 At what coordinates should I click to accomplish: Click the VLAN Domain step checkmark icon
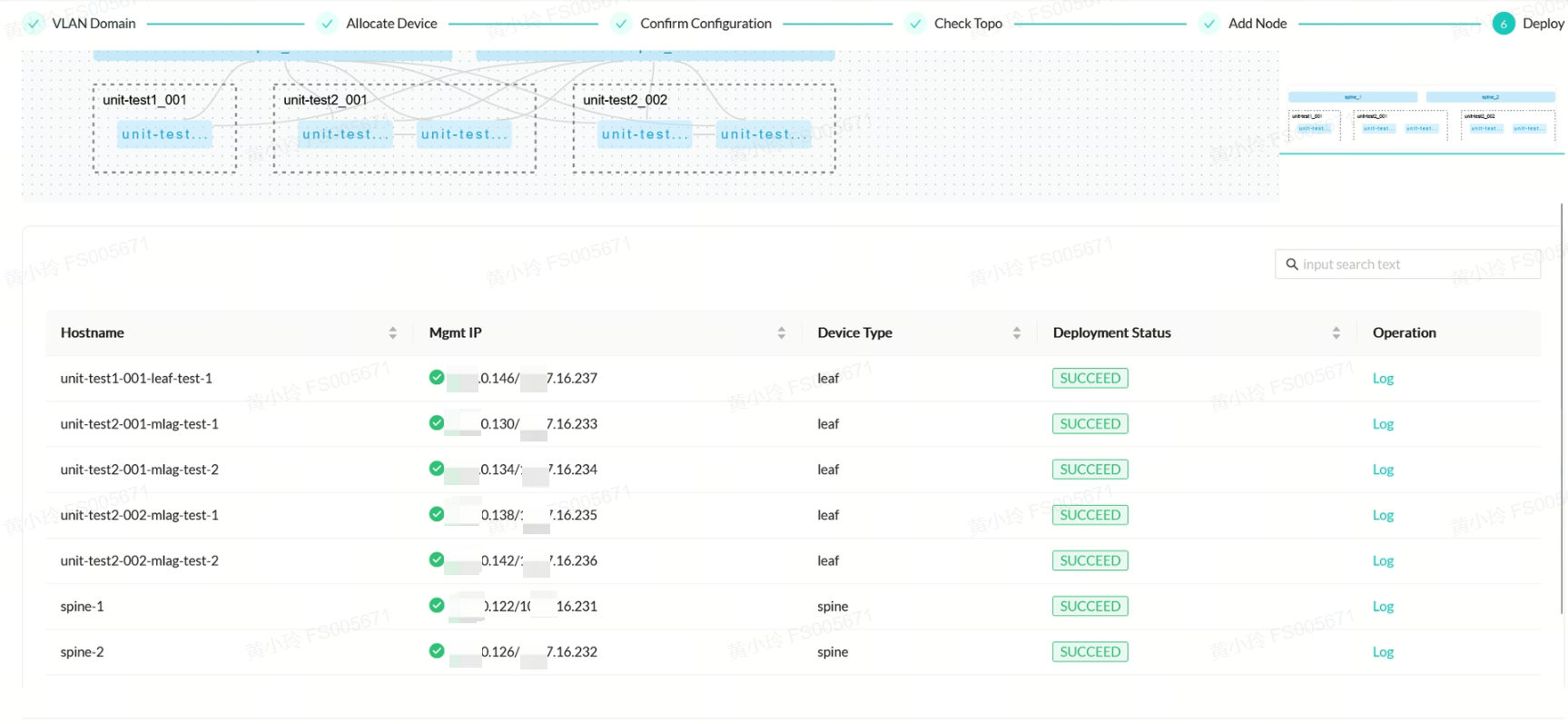[34, 24]
